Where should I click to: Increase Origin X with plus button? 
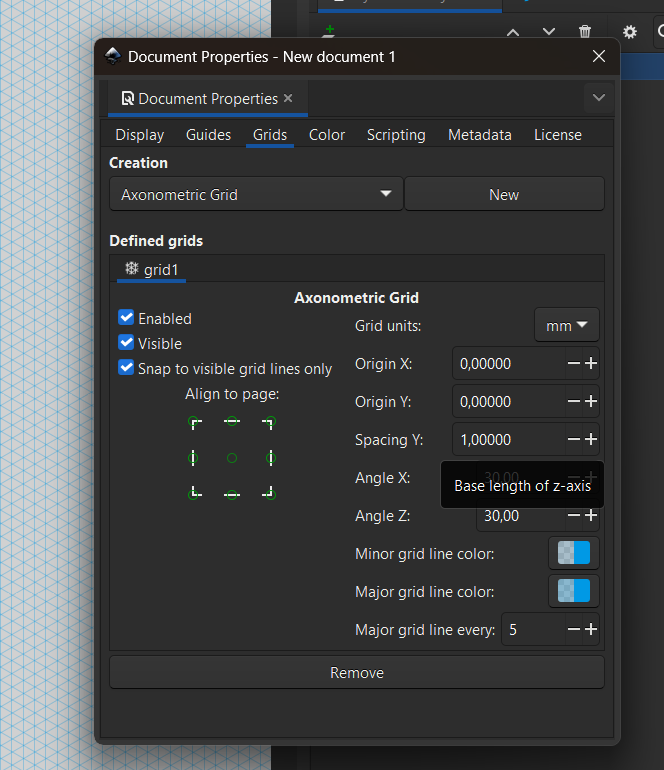(x=591, y=363)
